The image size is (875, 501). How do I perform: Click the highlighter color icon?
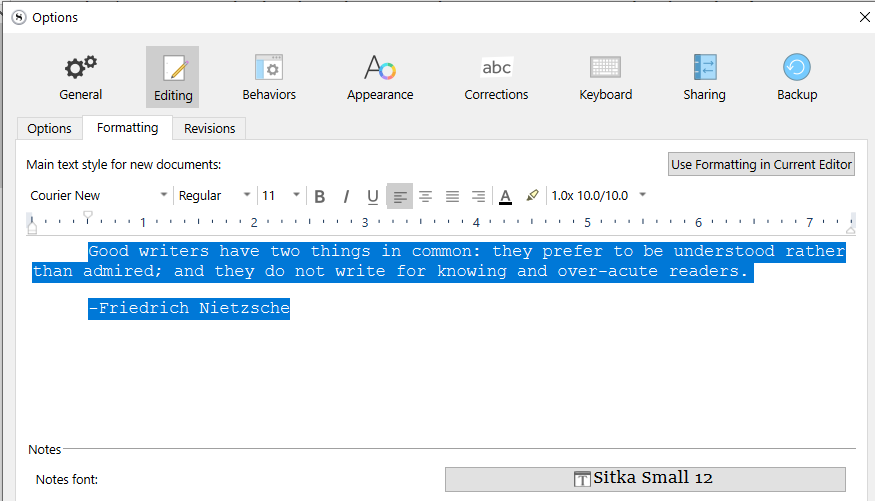[x=532, y=196]
